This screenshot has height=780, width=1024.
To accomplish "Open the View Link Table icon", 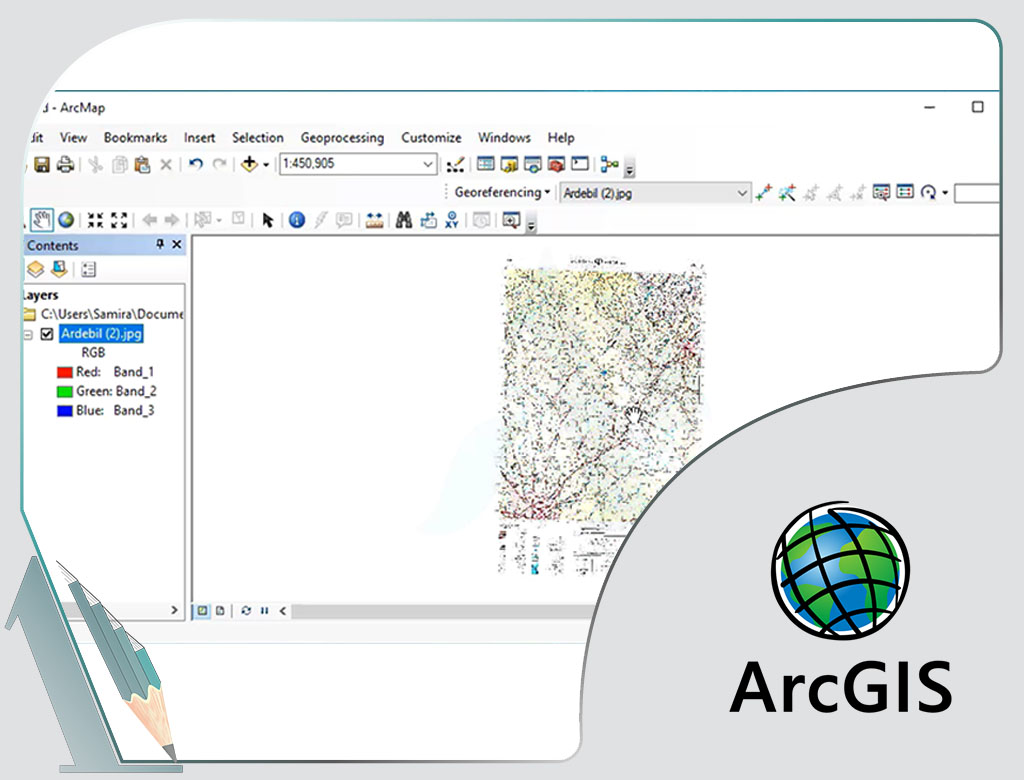I will [x=904, y=192].
